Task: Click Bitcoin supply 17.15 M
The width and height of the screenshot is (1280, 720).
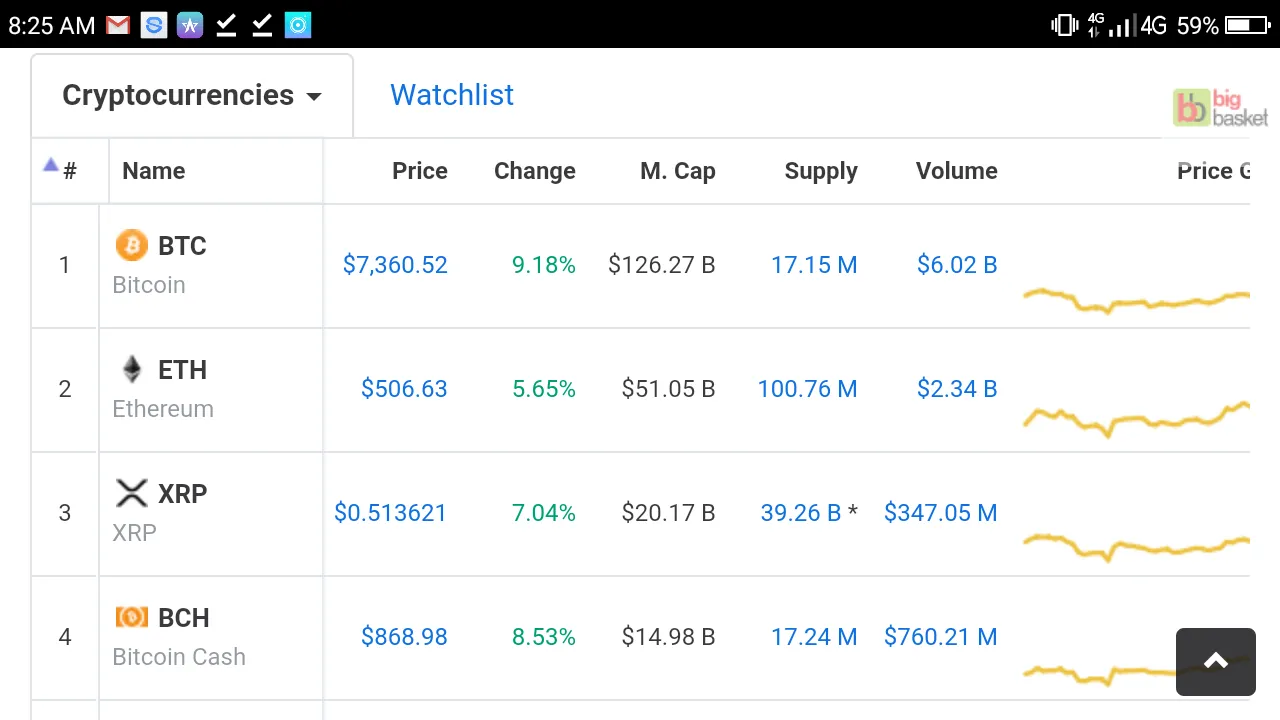Action: 814,265
